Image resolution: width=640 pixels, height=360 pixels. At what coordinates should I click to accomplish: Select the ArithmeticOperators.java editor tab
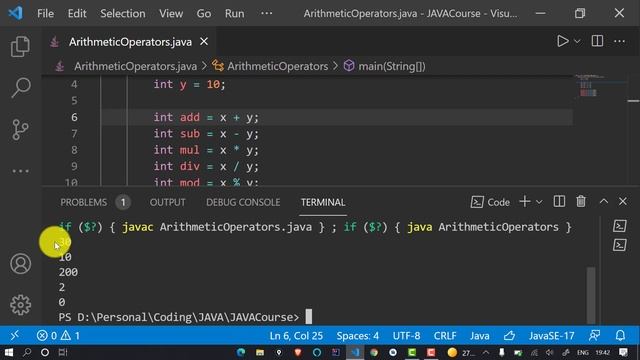click(x=130, y=42)
